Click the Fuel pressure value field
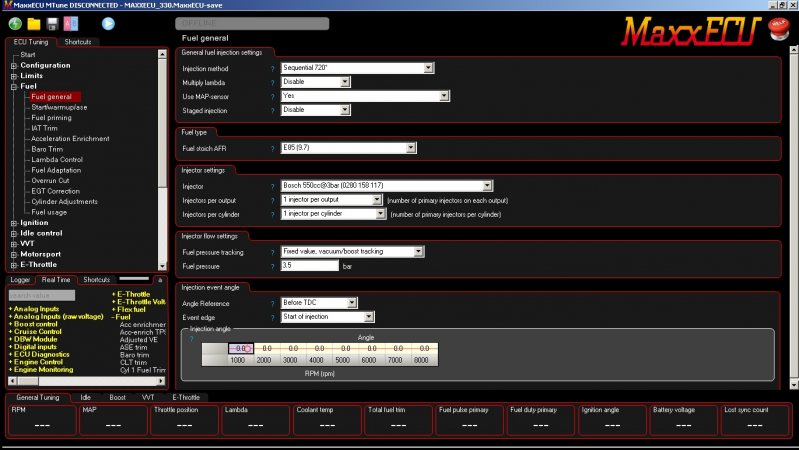The height and width of the screenshot is (450, 799). coord(310,266)
